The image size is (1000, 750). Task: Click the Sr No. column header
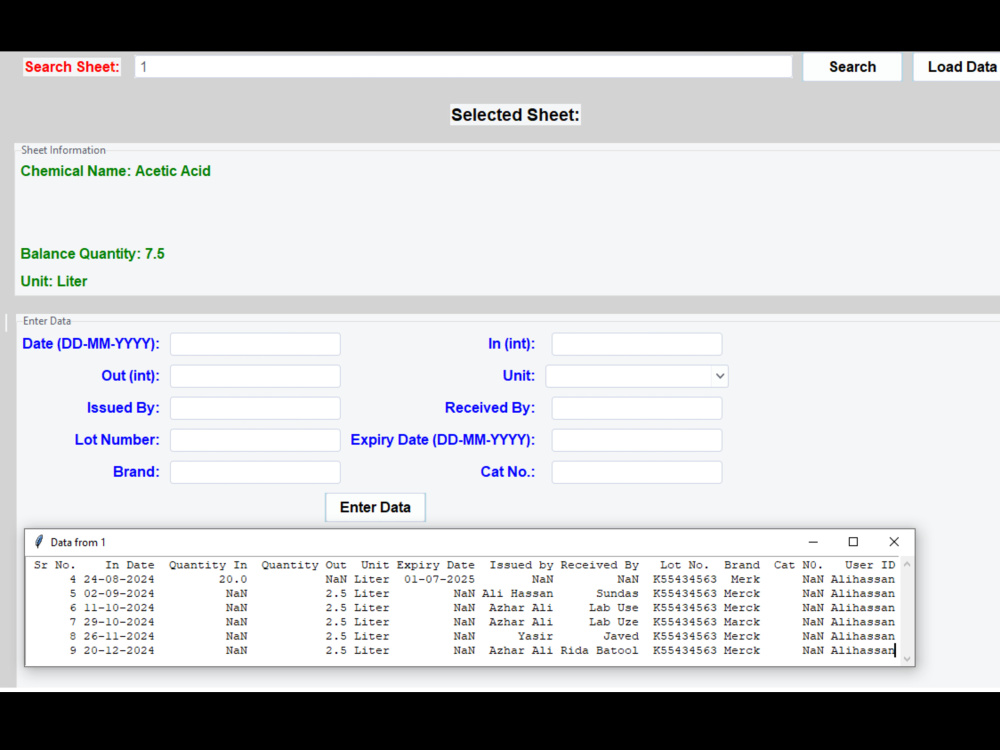55,565
